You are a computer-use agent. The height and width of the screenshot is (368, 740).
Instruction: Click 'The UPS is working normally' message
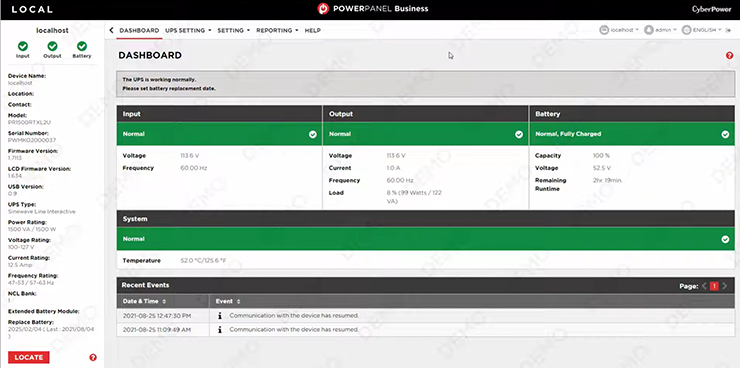(x=159, y=79)
